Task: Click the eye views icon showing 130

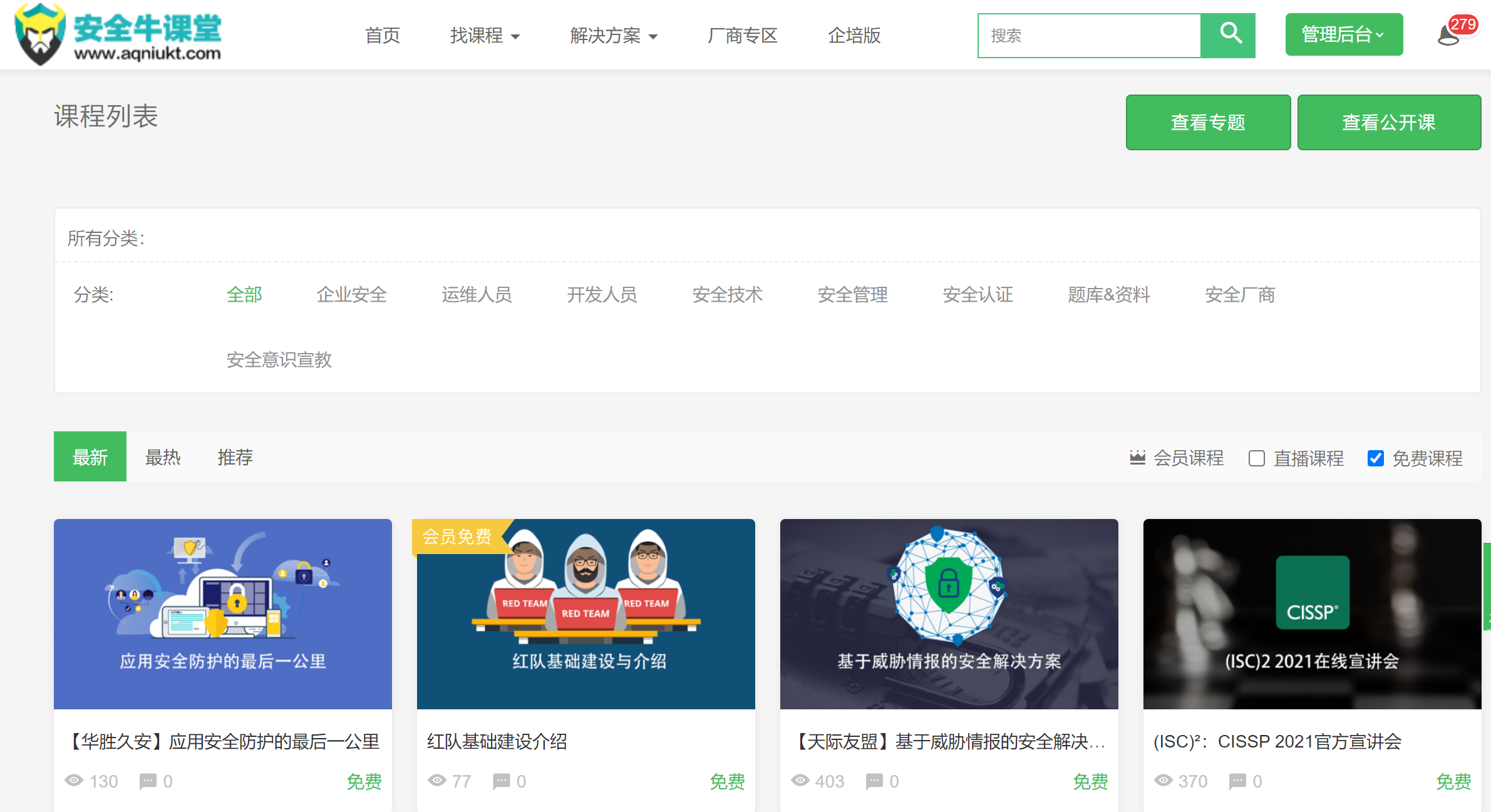Action: tap(74, 781)
